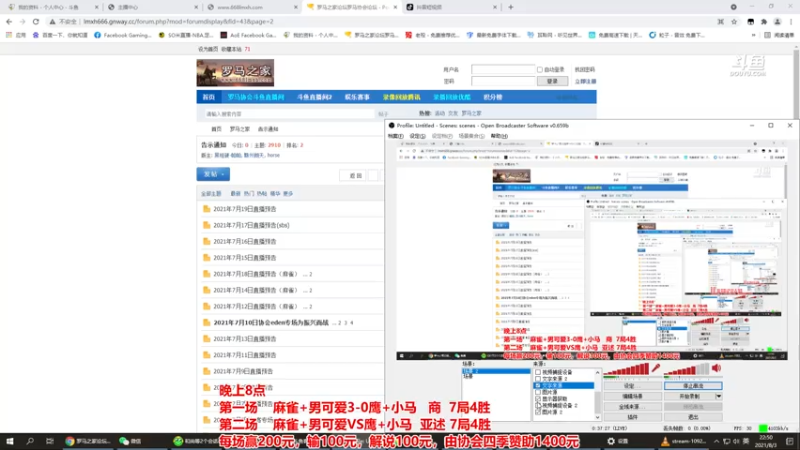Open the Windows notification center
800x450 pixels.
(x=790, y=441)
